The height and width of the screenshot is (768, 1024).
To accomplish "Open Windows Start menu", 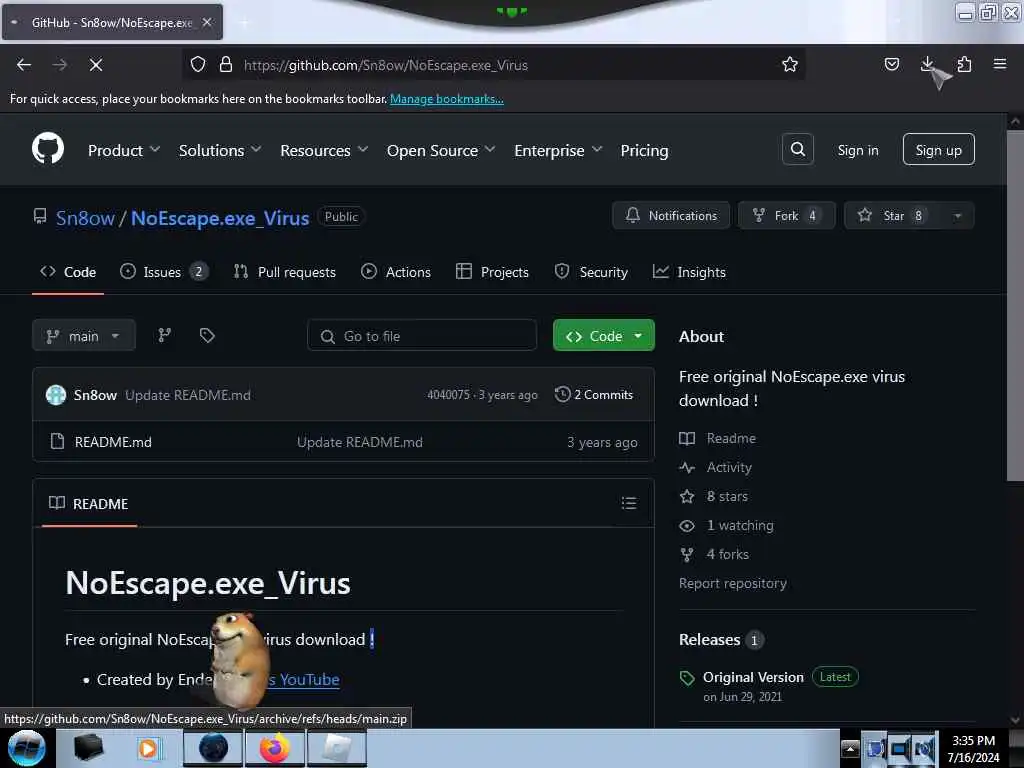I will pos(27,748).
